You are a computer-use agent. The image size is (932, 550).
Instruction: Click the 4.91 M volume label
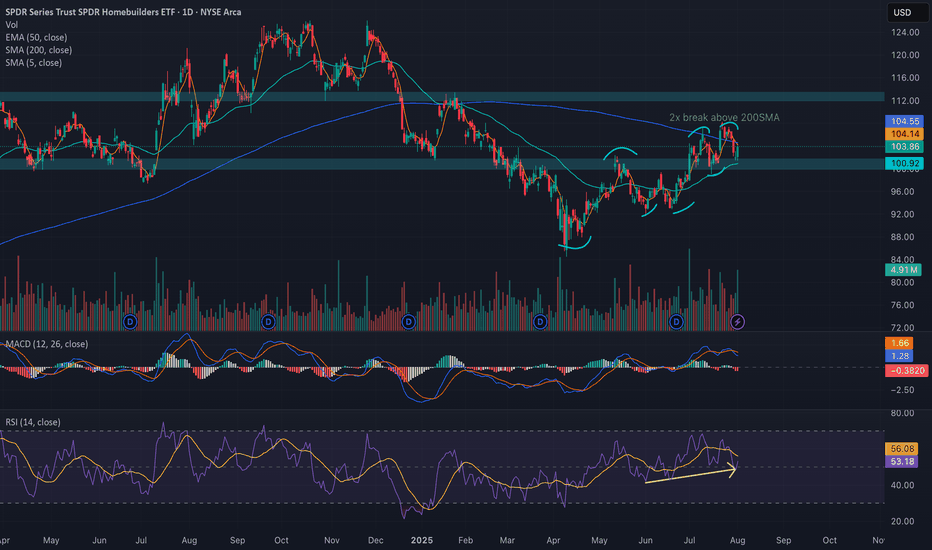903,269
